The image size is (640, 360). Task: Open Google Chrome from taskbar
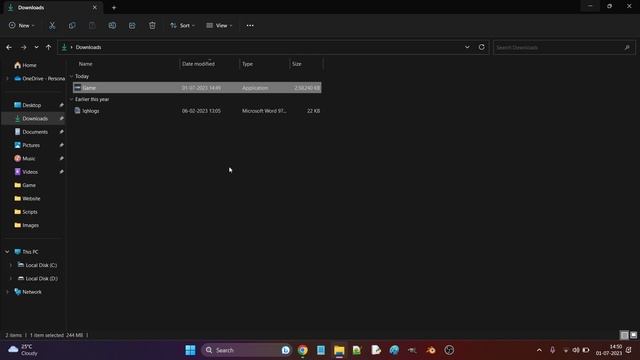[x=302, y=350]
